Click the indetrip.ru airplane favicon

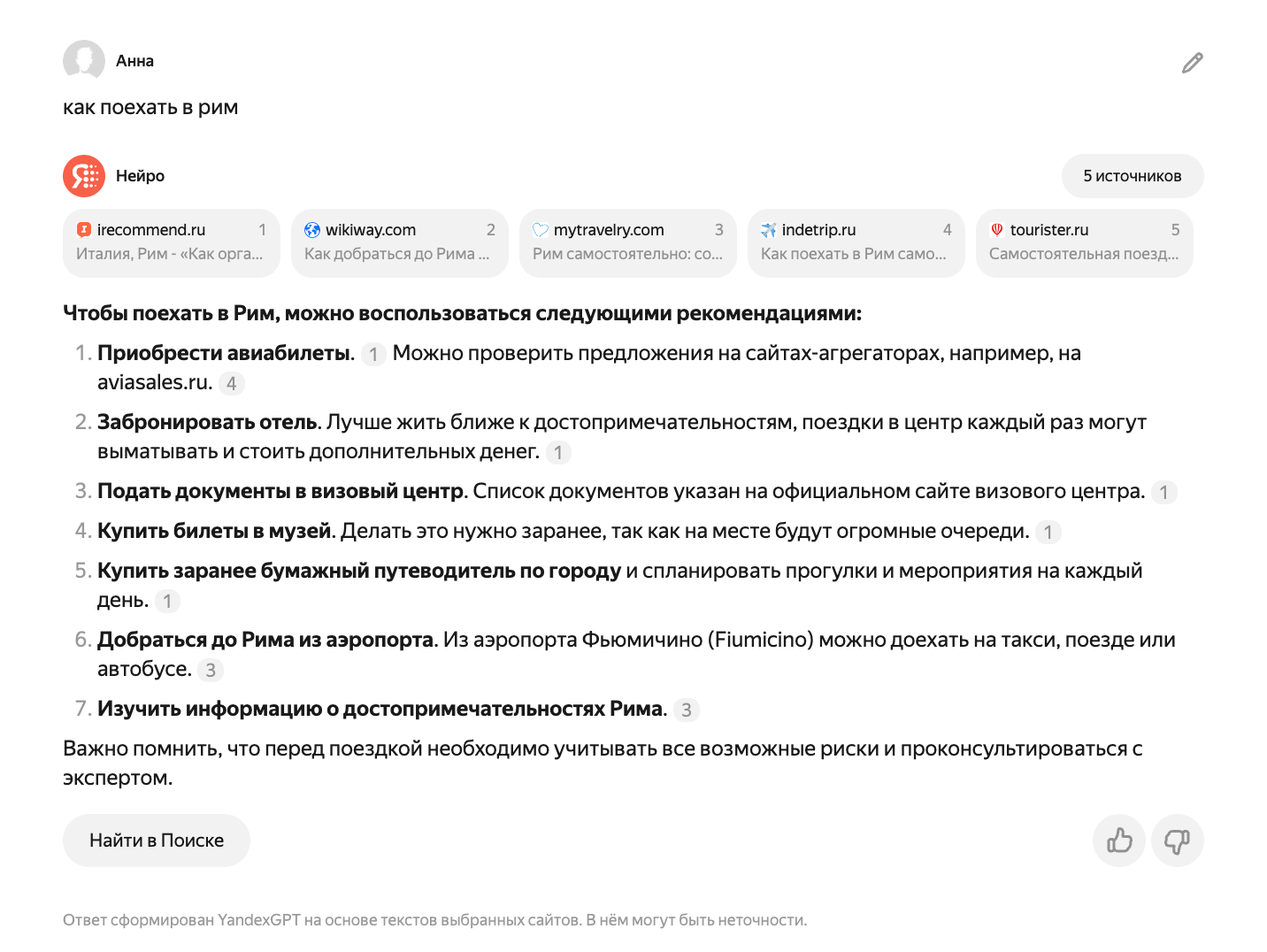768,229
